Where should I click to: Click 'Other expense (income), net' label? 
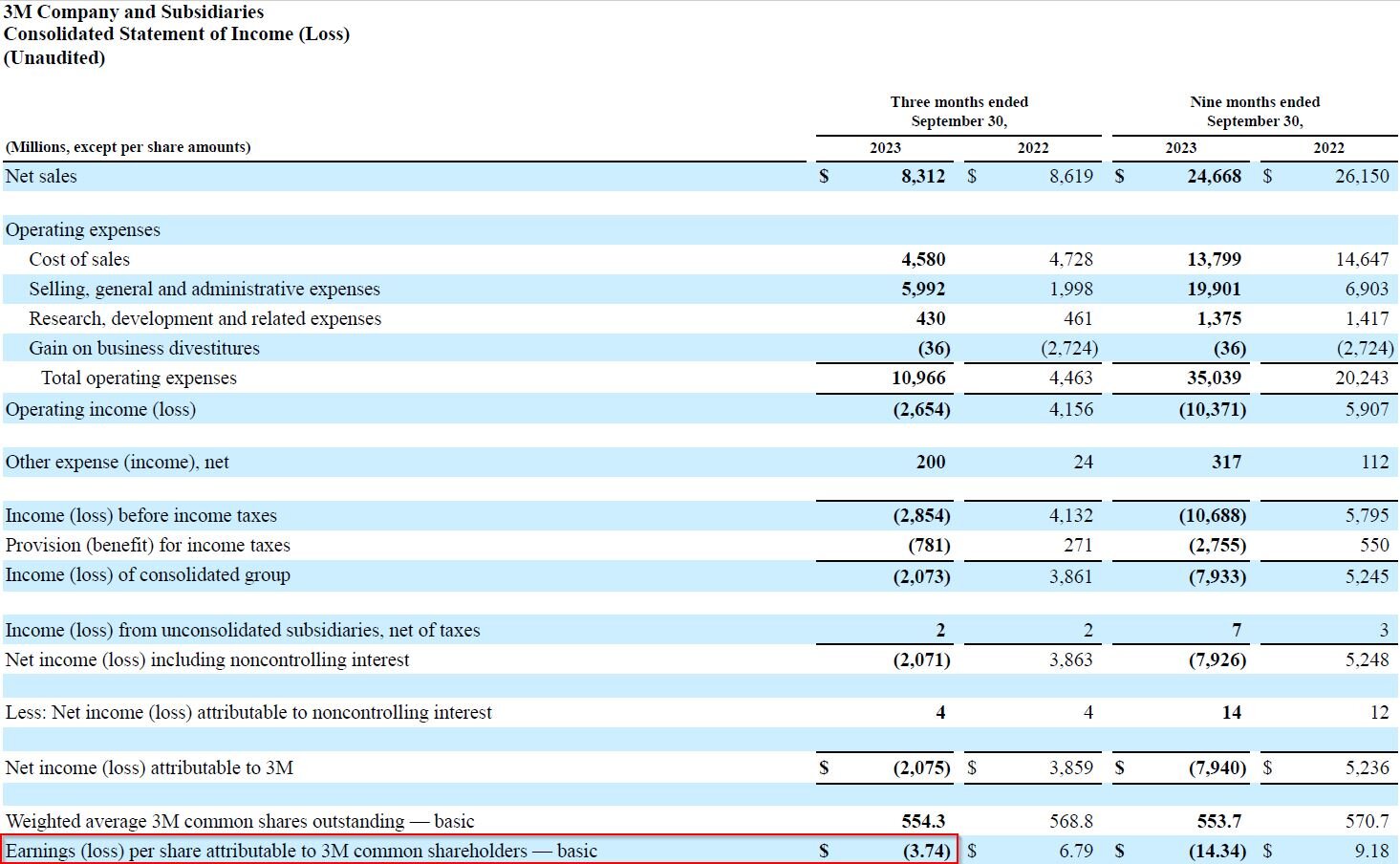(x=118, y=462)
